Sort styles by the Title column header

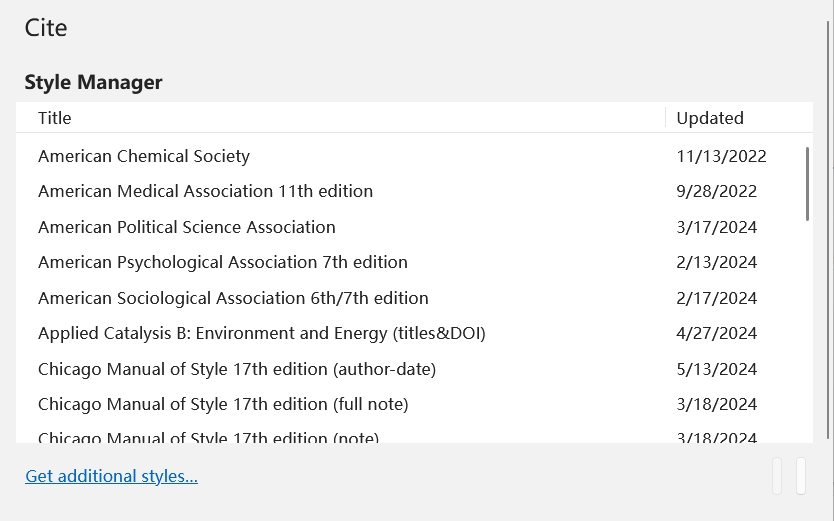coord(340,117)
